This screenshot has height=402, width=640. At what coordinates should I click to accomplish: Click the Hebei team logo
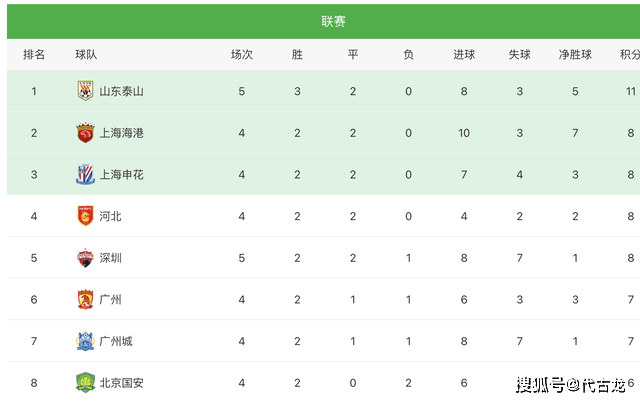click(85, 216)
